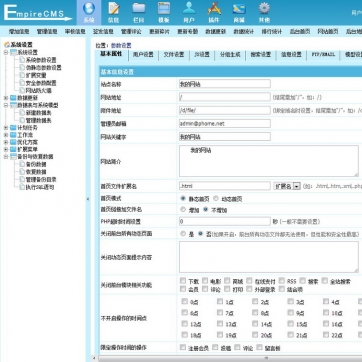The height and width of the screenshot is (362, 362).
Task: Open 增加信息 in the shortcut bar
Action: [x=19, y=32]
